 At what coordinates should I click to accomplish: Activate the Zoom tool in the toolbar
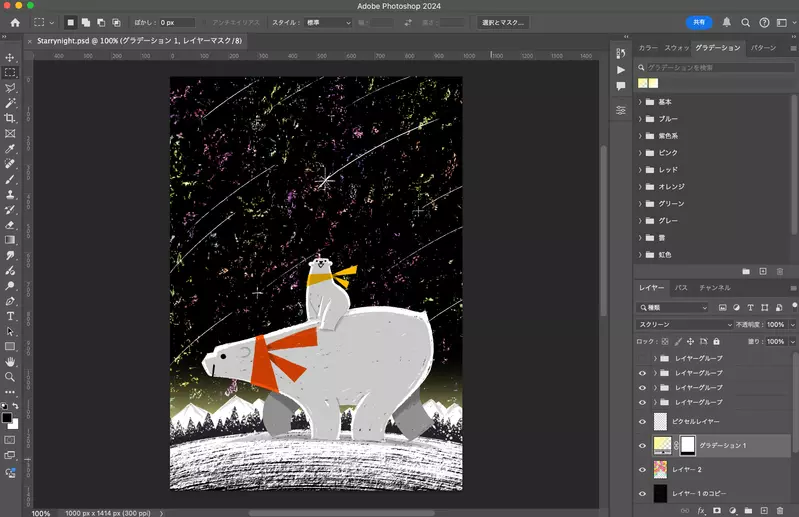(x=11, y=377)
